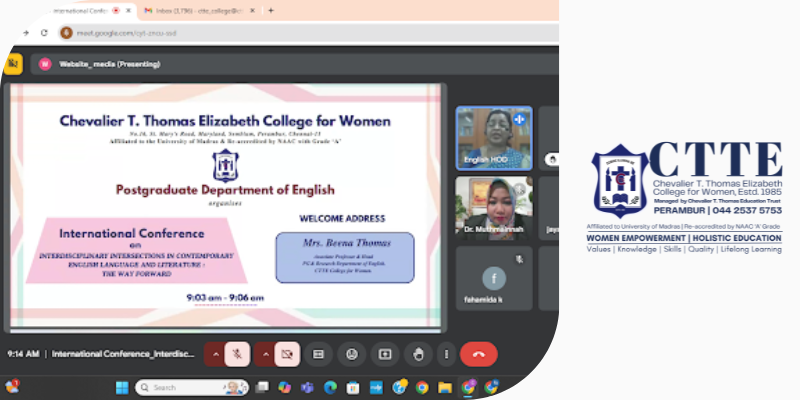Open last Chrome profile icon on taskbar
800x400 pixels.
[x=491, y=387]
